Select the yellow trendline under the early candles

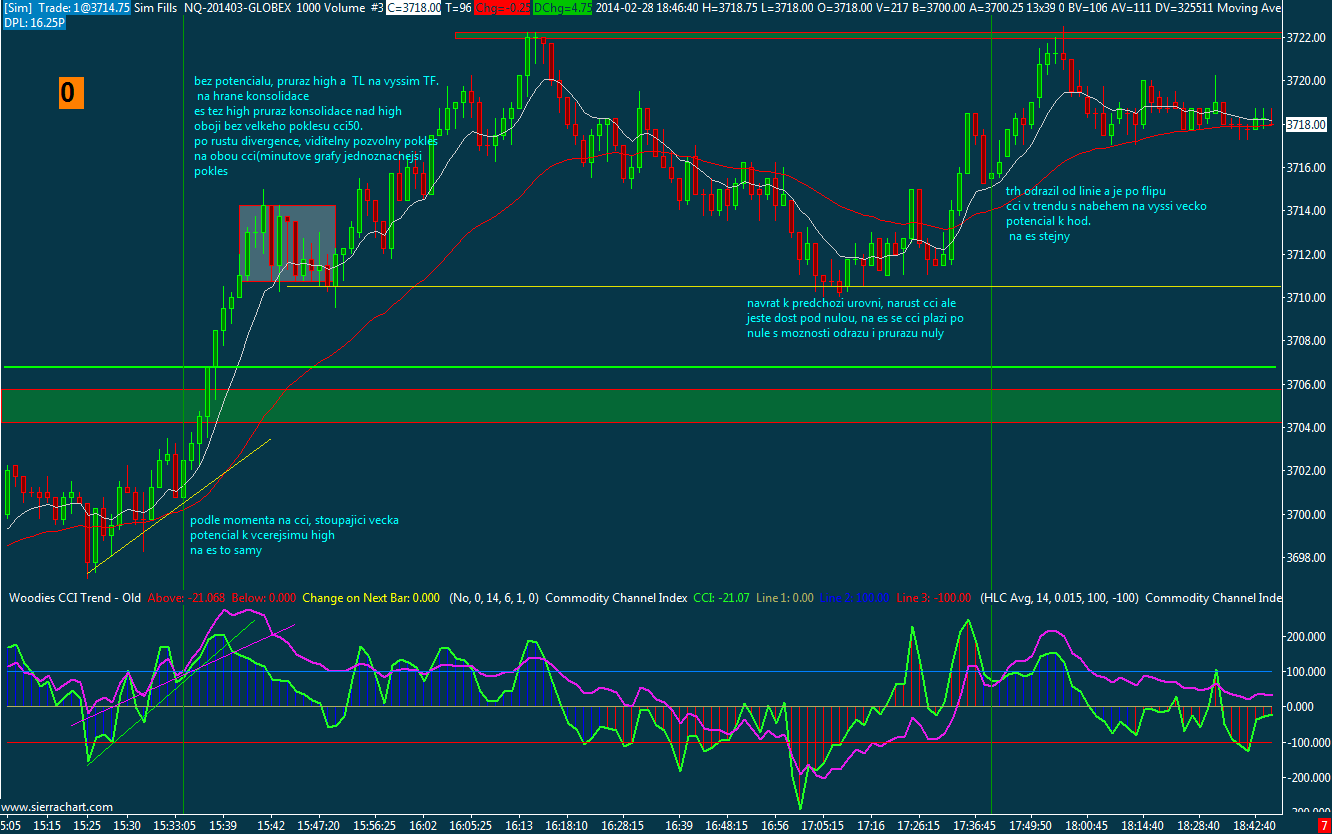[x=180, y=505]
